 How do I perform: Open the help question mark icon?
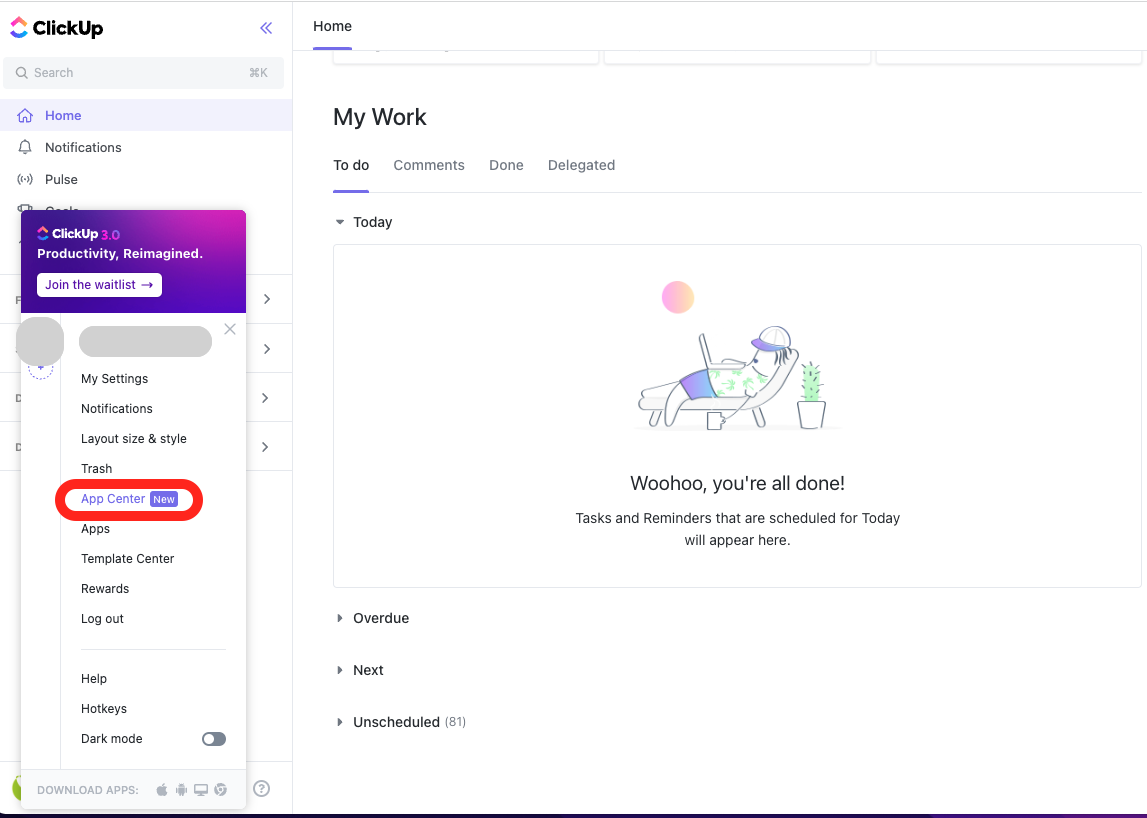pos(261,788)
